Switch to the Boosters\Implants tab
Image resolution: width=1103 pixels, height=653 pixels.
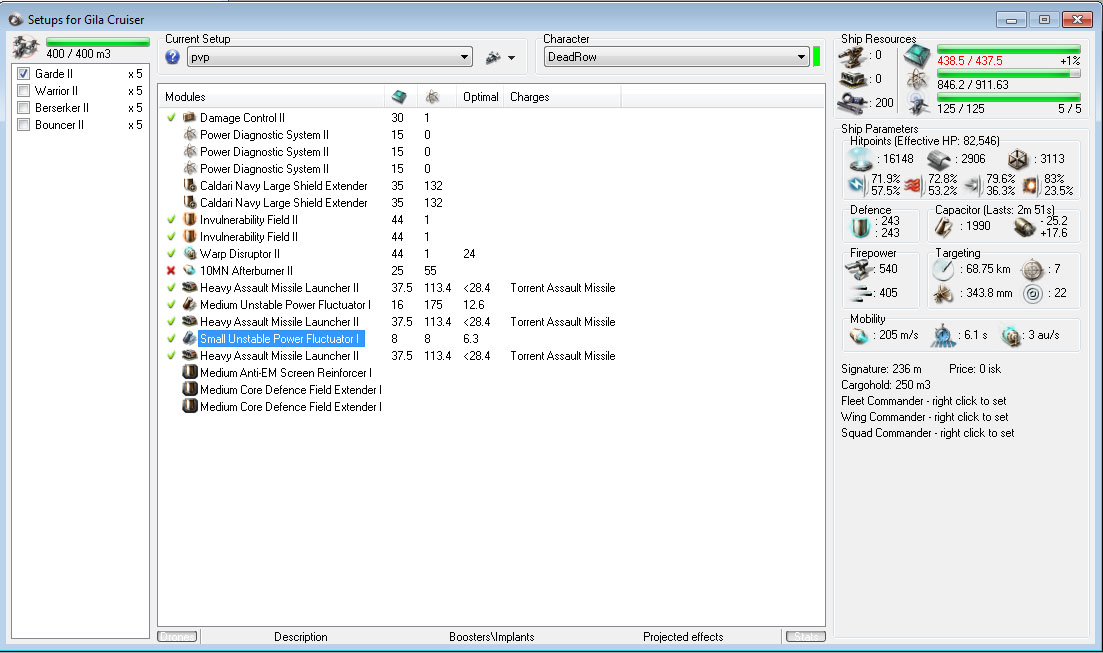click(492, 636)
